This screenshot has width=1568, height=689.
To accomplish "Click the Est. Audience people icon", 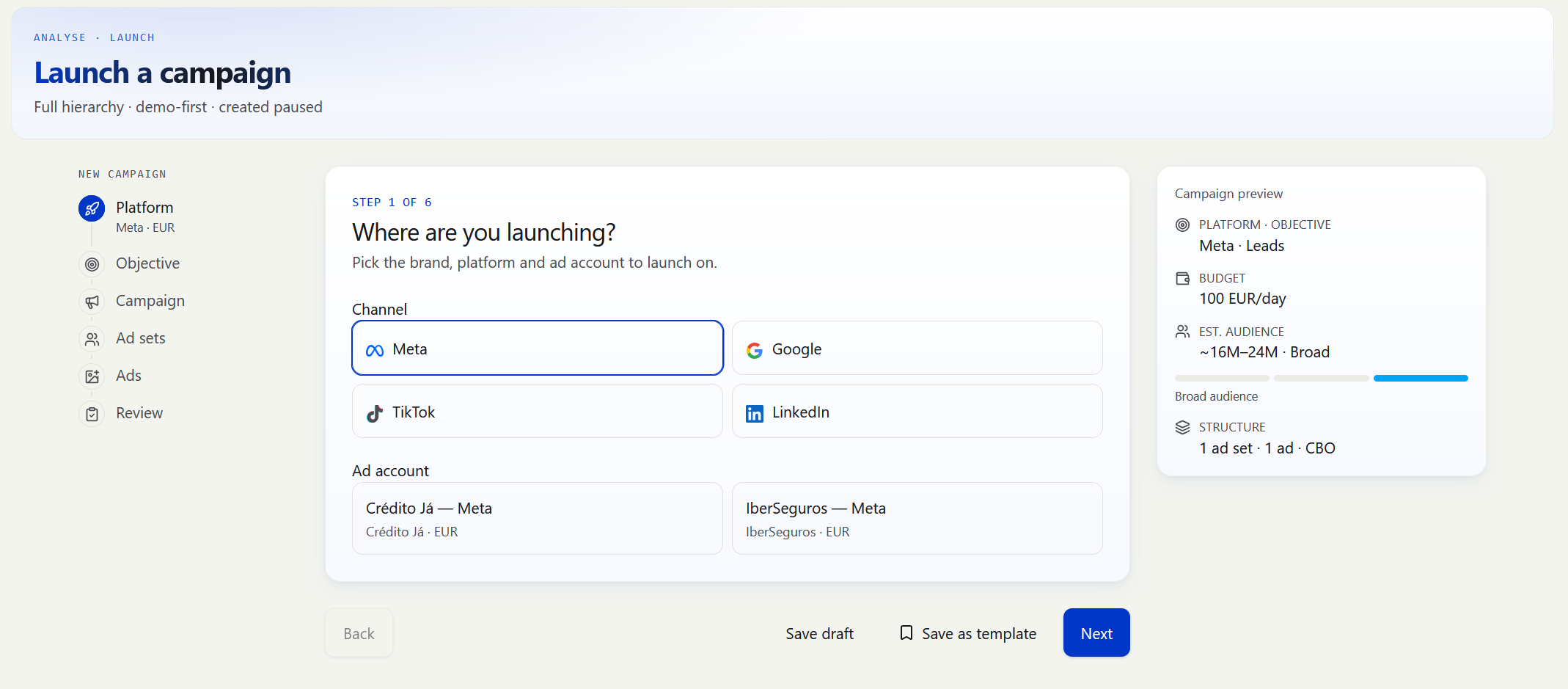I will coord(1182,332).
